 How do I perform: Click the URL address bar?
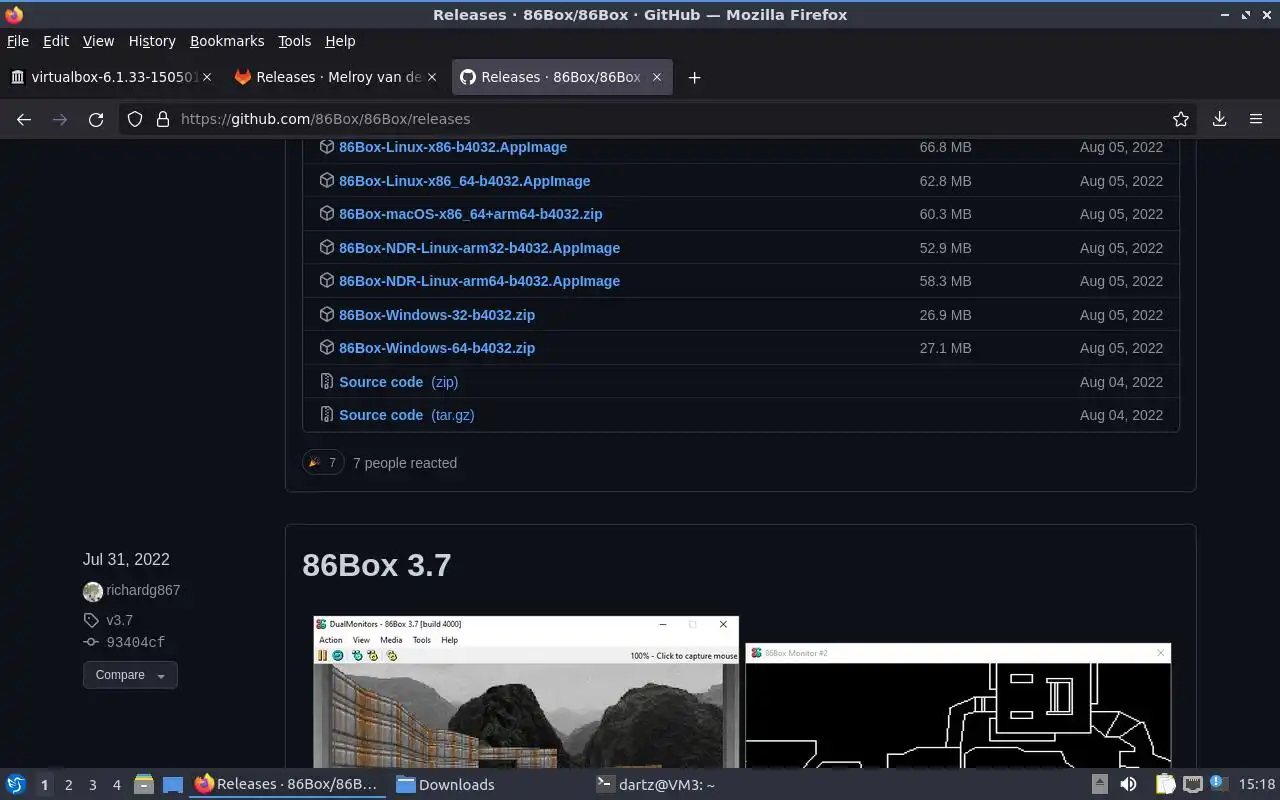(660, 119)
